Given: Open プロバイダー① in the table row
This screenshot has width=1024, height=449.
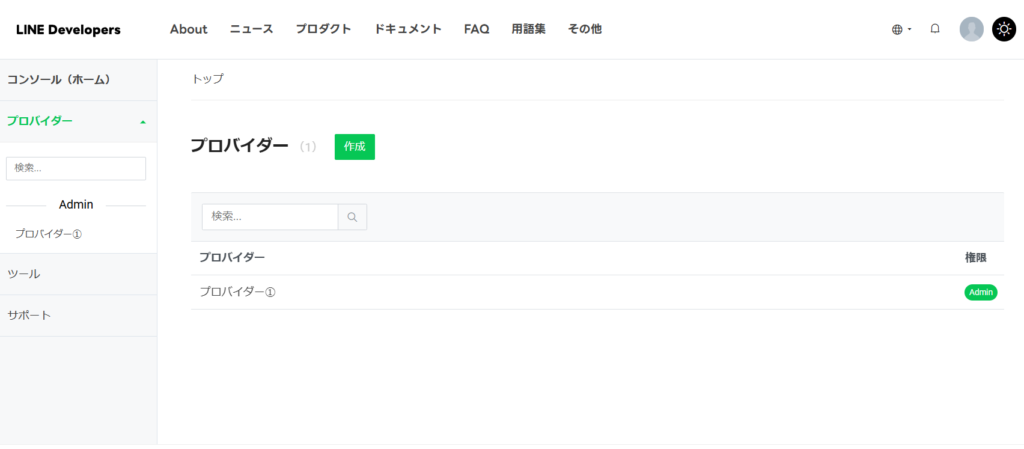Looking at the screenshot, I should [237, 292].
